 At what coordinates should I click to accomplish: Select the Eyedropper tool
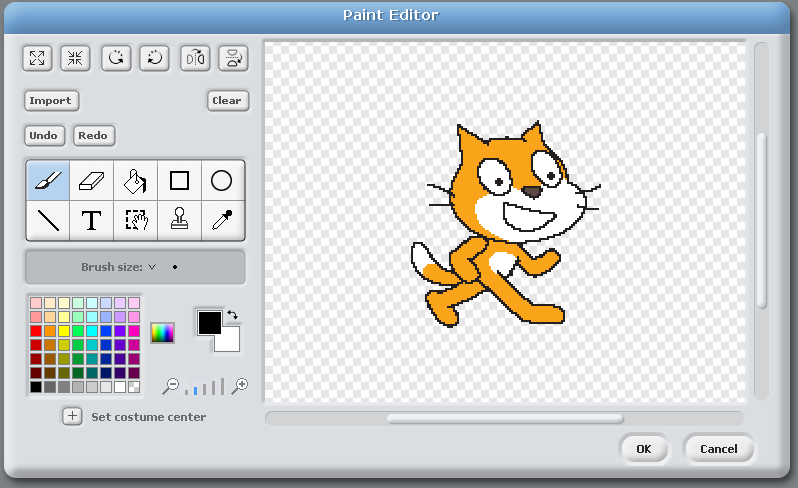pos(222,220)
